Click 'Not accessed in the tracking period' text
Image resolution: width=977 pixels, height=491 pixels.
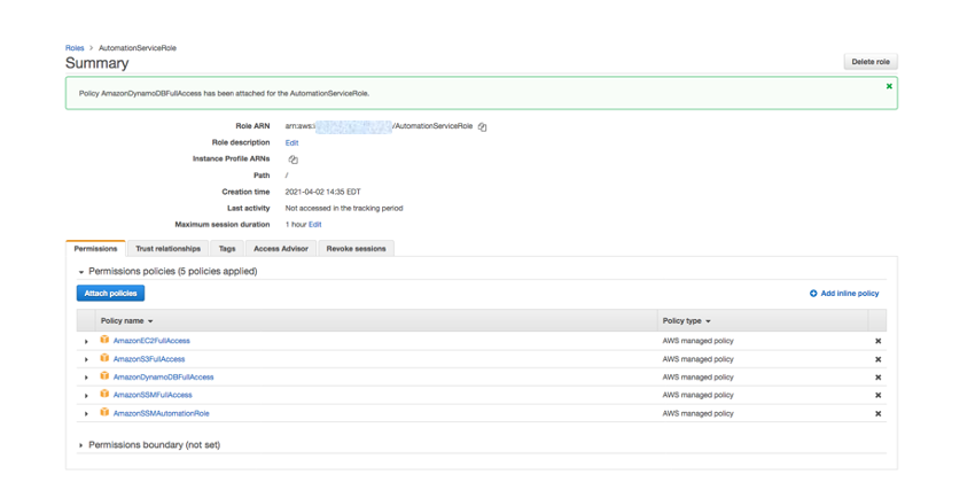tap(344, 208)
